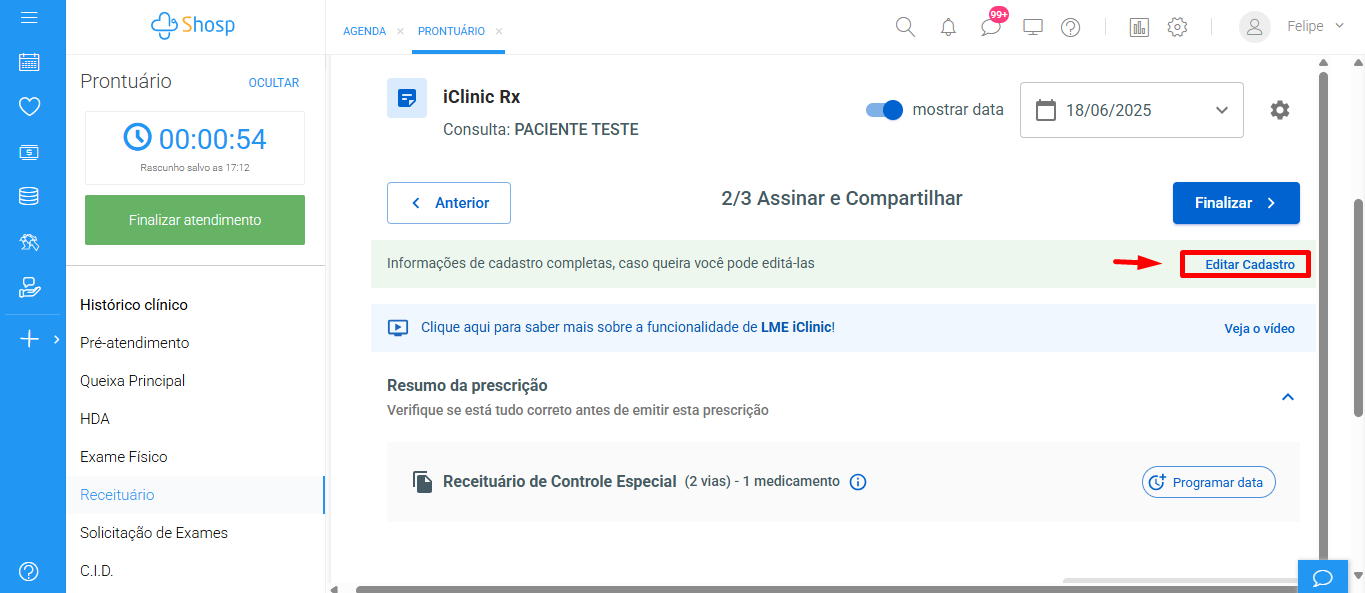Open the help question mark at the sidebar bottom
Screen dimensions: 1365x593
tap(29, 571)
